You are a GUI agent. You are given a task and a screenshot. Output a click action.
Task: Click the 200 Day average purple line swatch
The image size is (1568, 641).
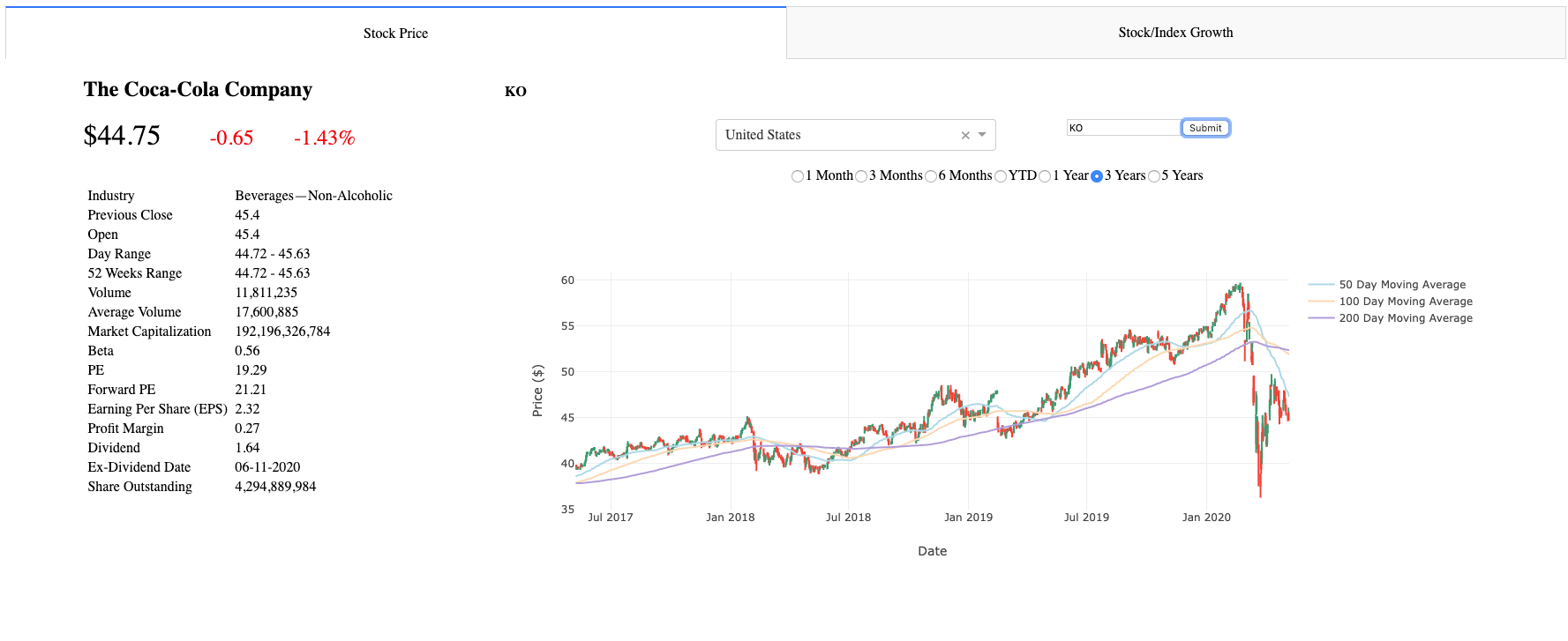[1321, 318]
